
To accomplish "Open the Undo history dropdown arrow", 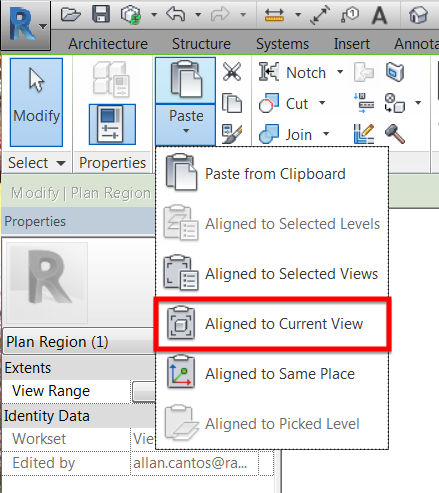I will 198,15.
